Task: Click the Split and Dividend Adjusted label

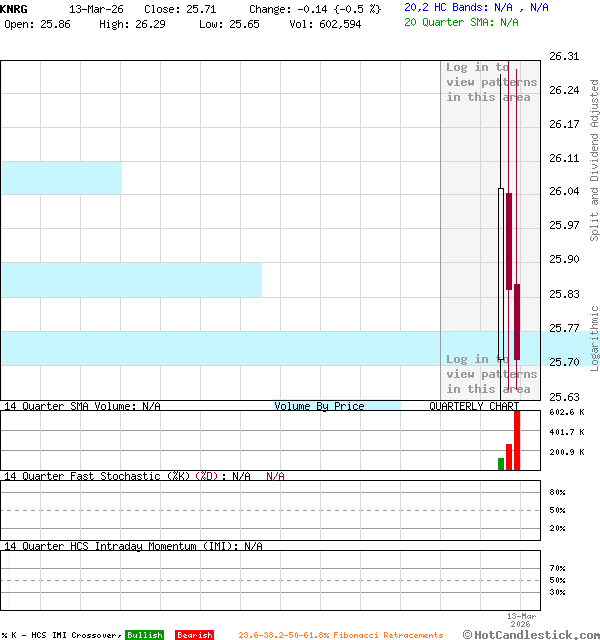Action: pyautogui.click(x=594, y=160)
